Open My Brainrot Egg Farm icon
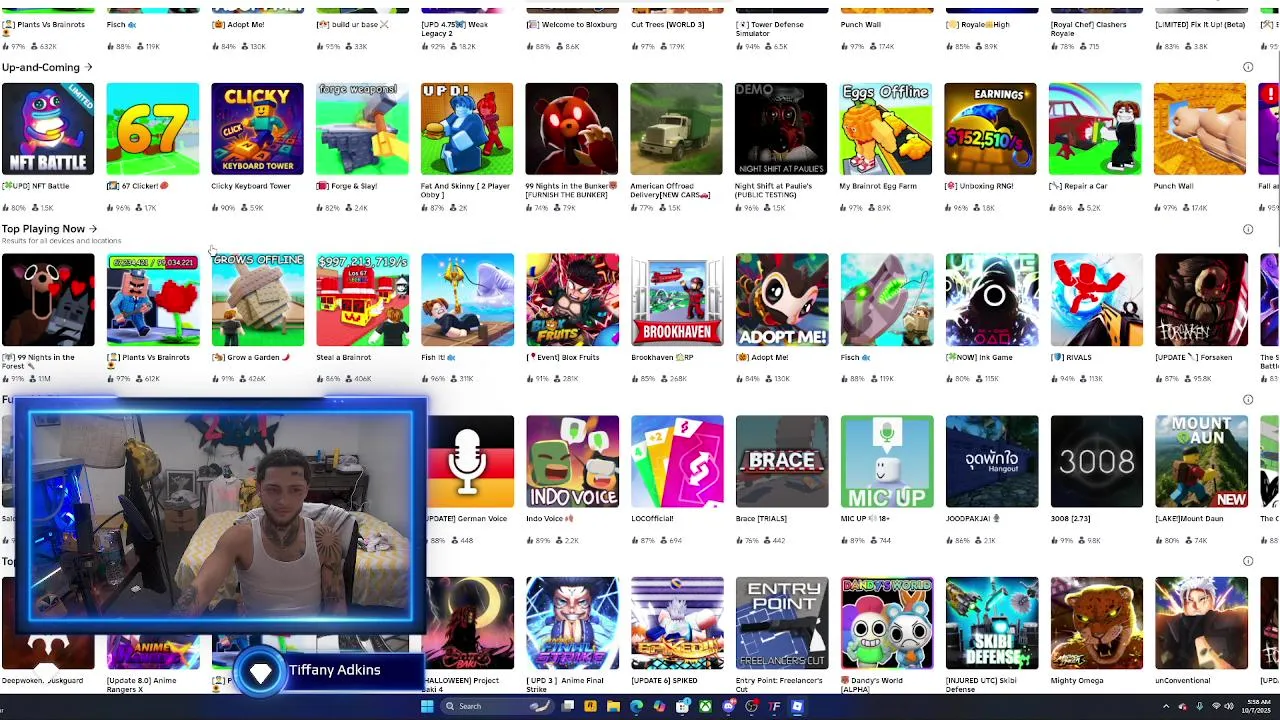 pos(886,129)
